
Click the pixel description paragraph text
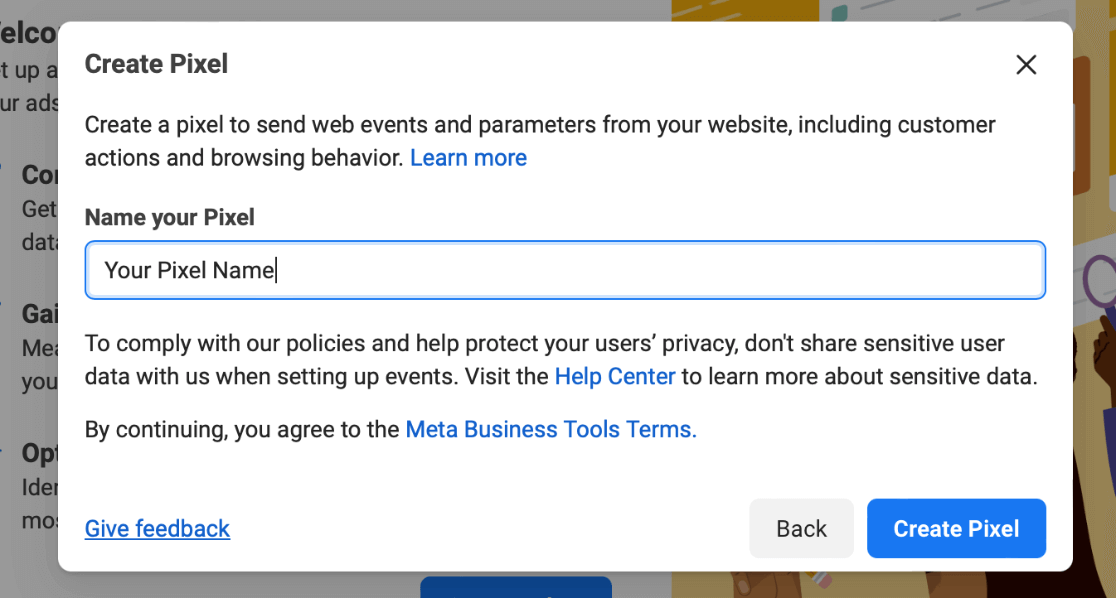[x=540, y=141]
